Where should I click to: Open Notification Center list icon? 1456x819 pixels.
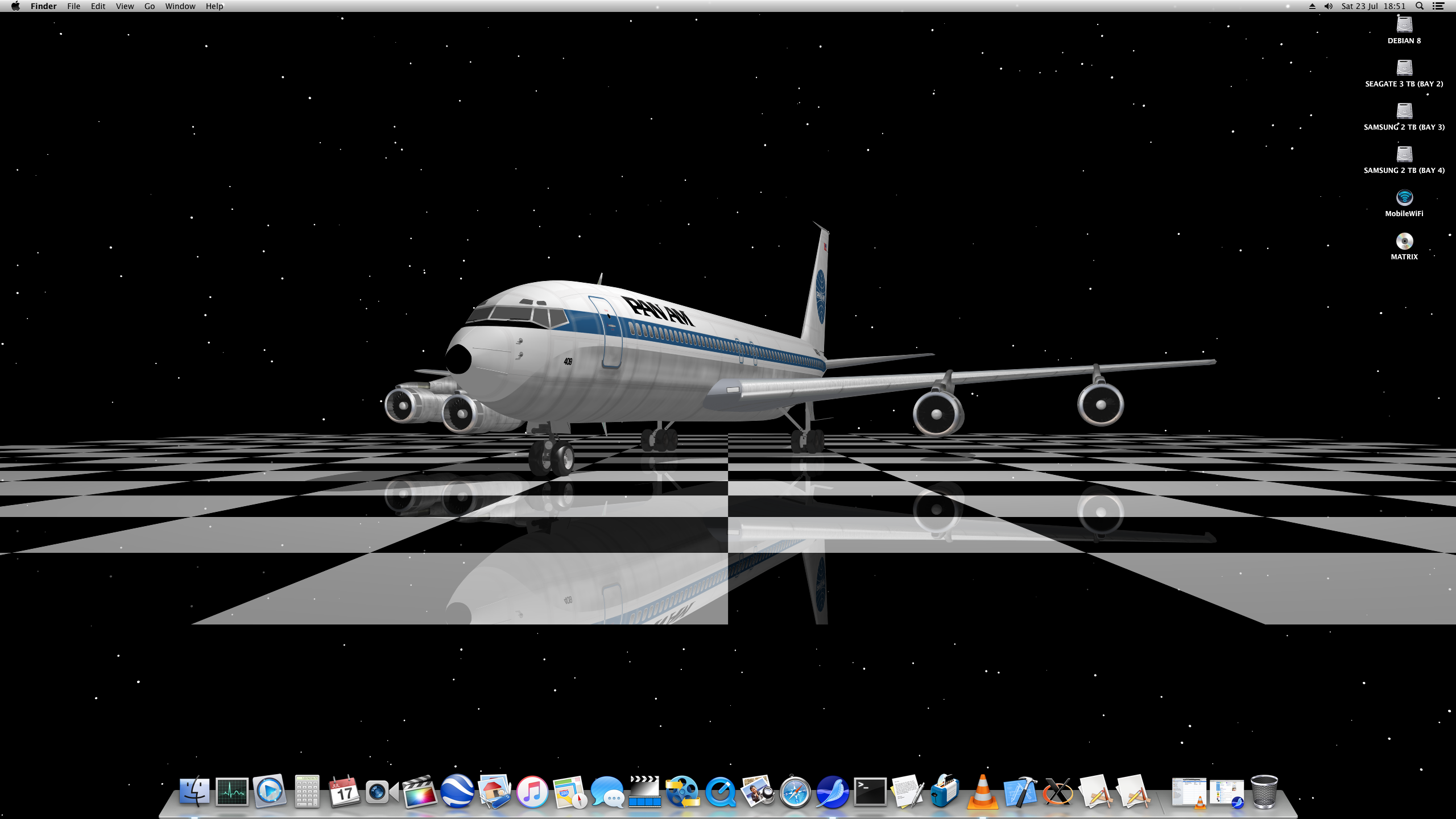click(1438, 6)
